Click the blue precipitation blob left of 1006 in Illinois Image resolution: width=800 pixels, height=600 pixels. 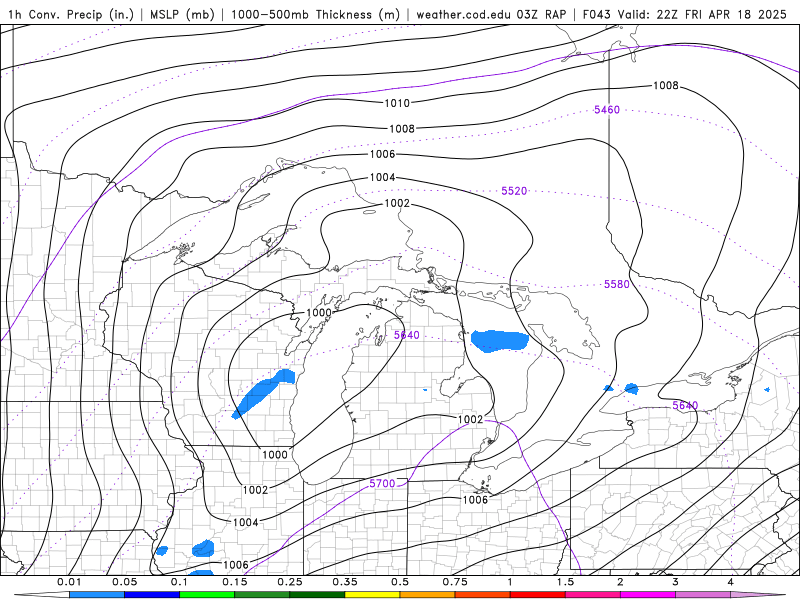[203, 548]
